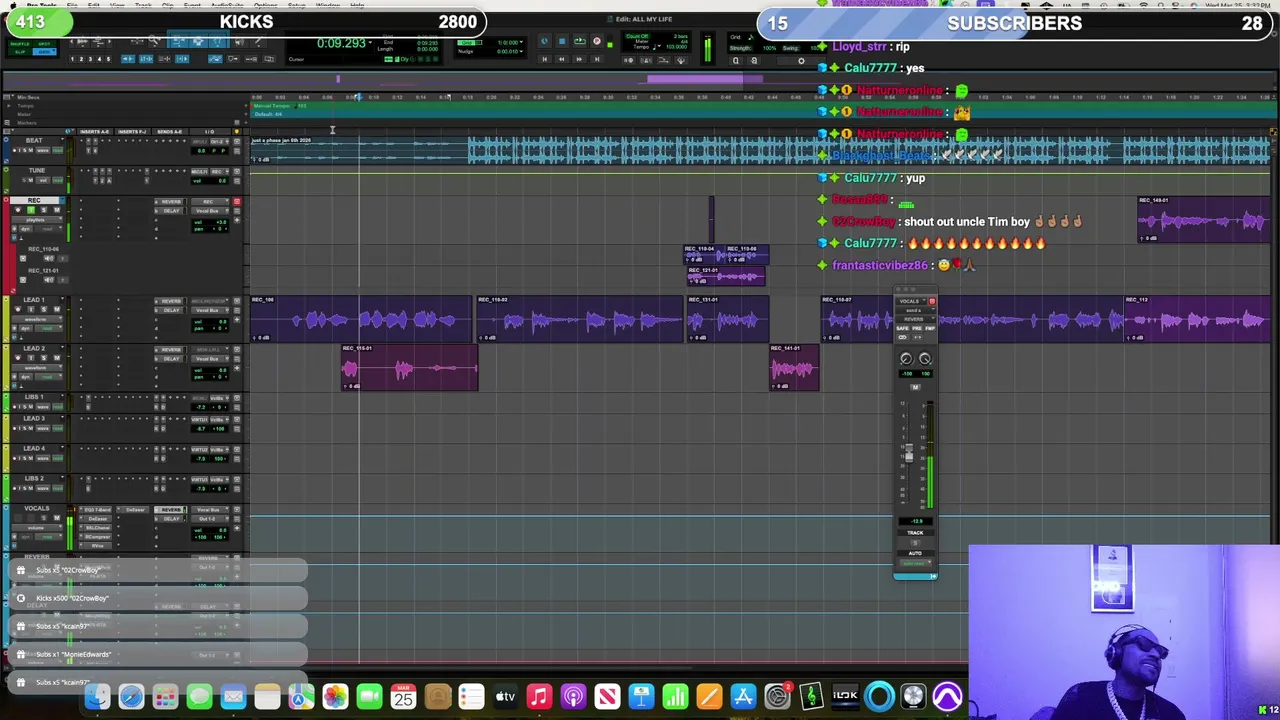Click the Go to End transport button
The height and width of the screenshot is (720, 1280).
coord(597,59)
